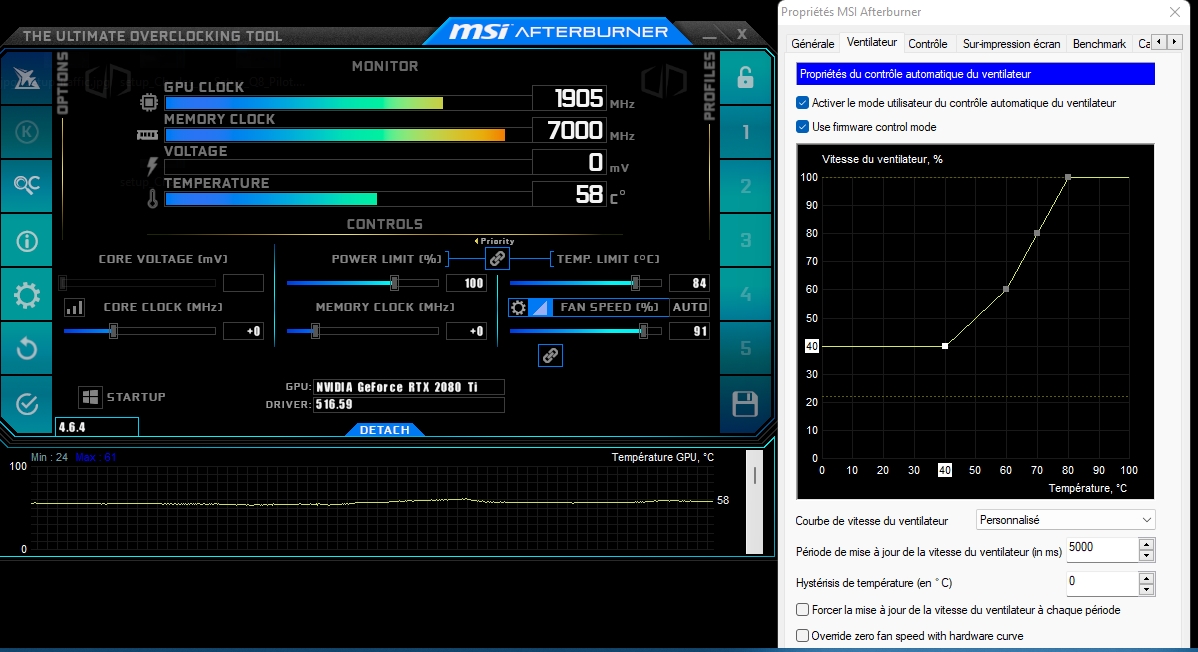Click the temperature hysteresis input field
This screenshot has width=1198, height=652.
click(x=1102, y=583)
